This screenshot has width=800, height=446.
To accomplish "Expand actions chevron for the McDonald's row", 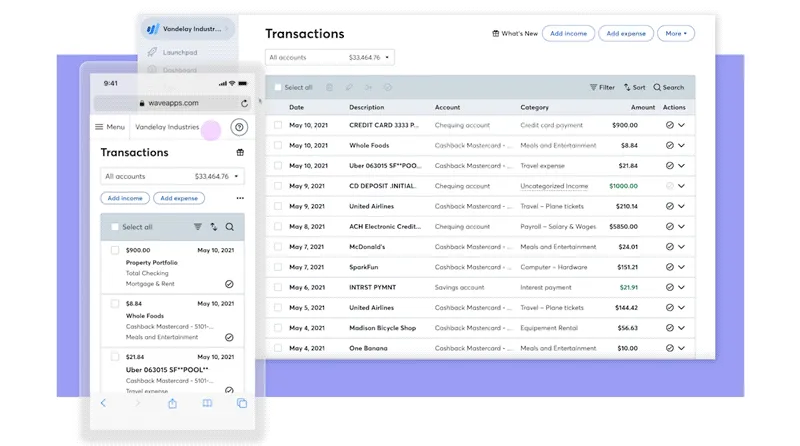I will click(682, 247).
